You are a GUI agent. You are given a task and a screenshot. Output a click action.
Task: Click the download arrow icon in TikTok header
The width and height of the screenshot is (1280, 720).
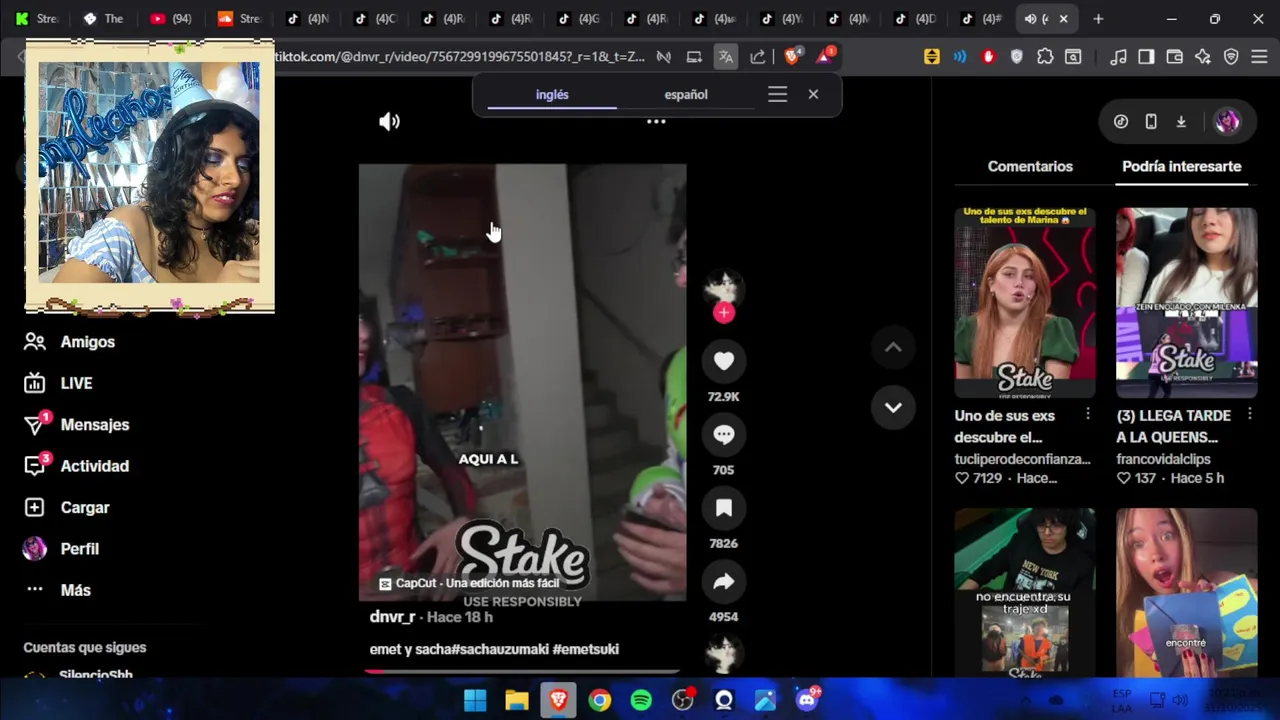1181,121
